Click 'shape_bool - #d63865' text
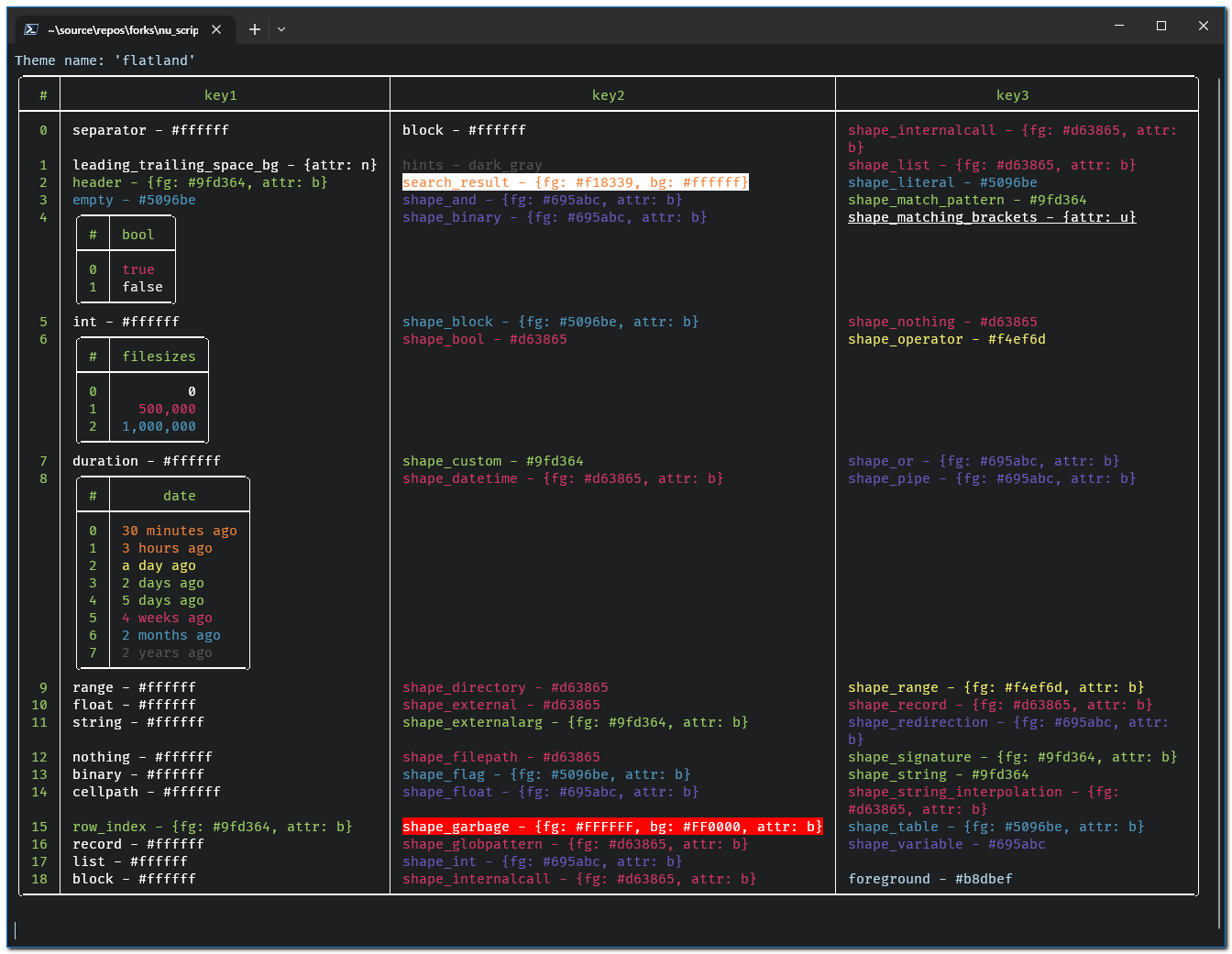1232x954 pixels. tap(485, 339)
